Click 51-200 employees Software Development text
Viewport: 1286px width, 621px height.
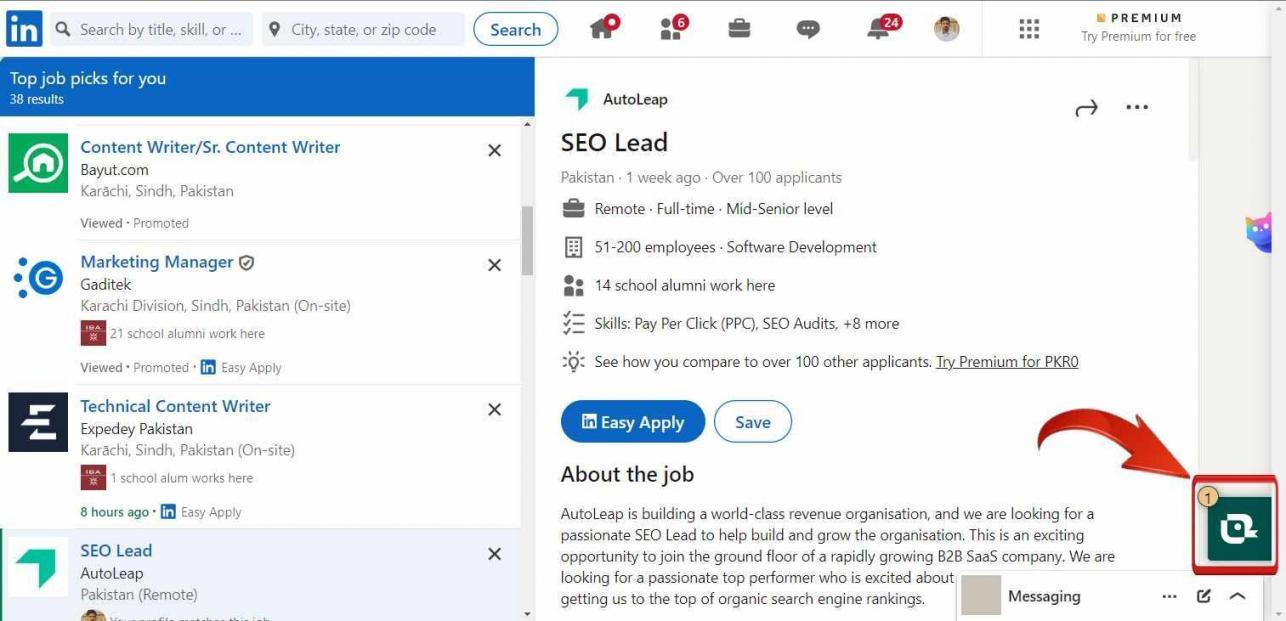coord(735,247)
